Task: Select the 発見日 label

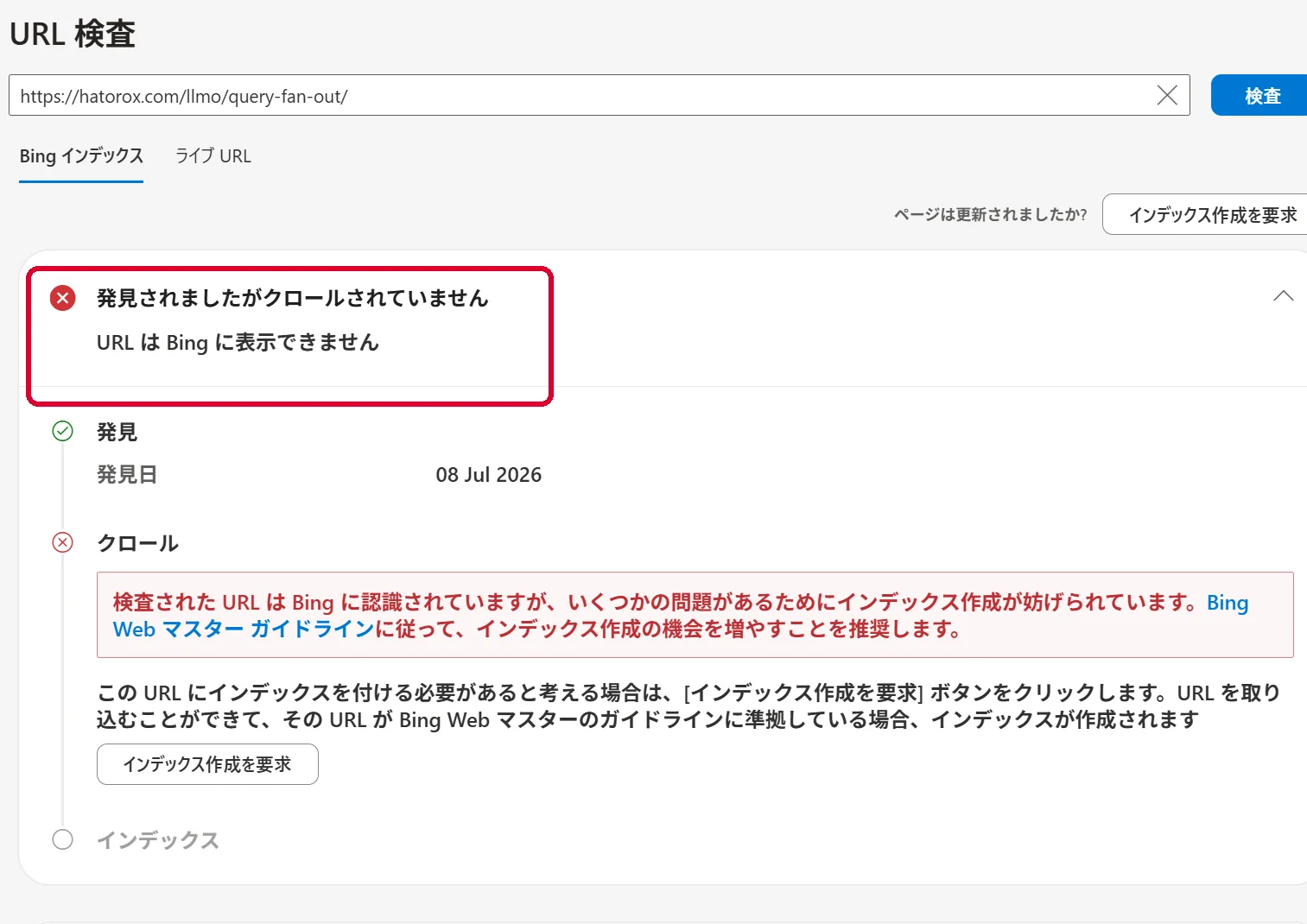Action: click(127, 475)
